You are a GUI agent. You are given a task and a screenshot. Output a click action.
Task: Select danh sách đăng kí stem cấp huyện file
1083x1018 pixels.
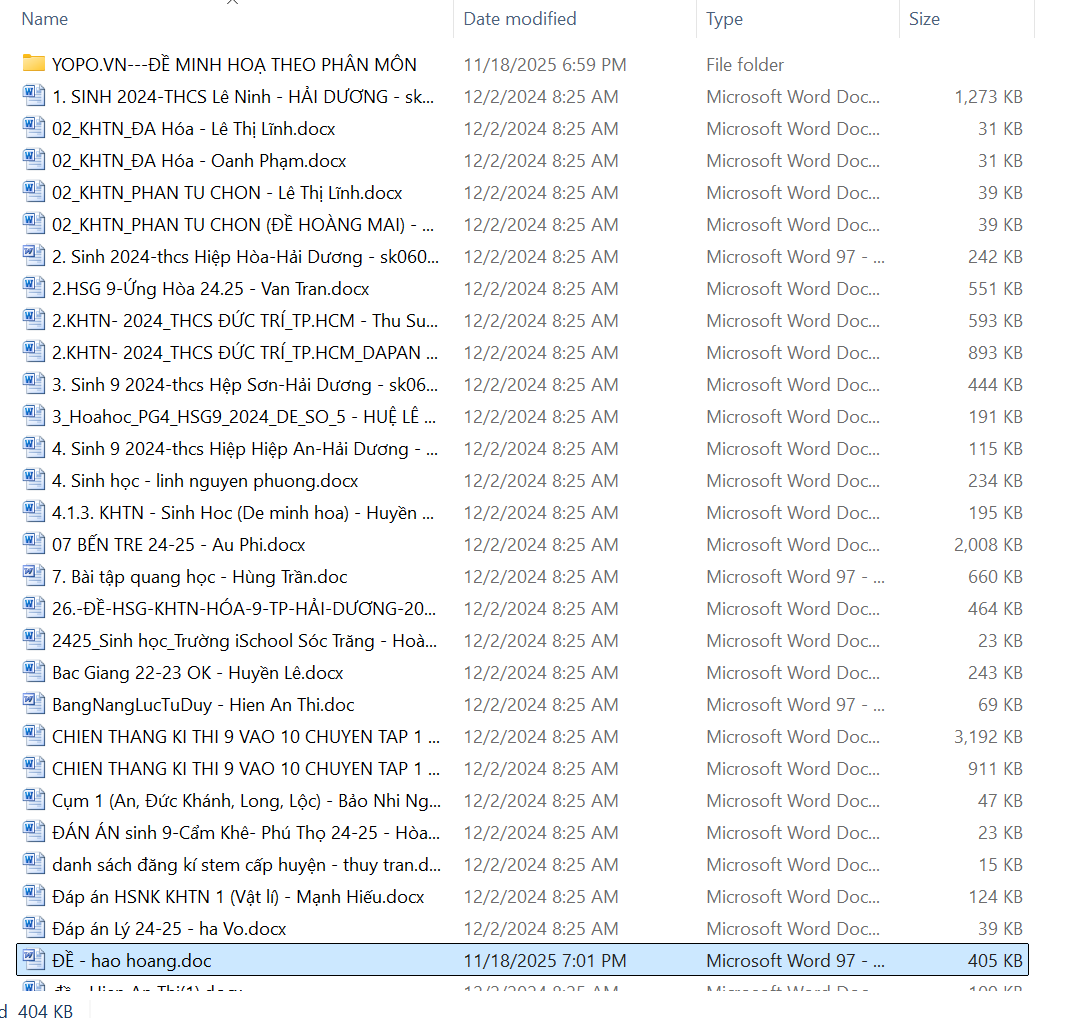(x=245, y=865)
